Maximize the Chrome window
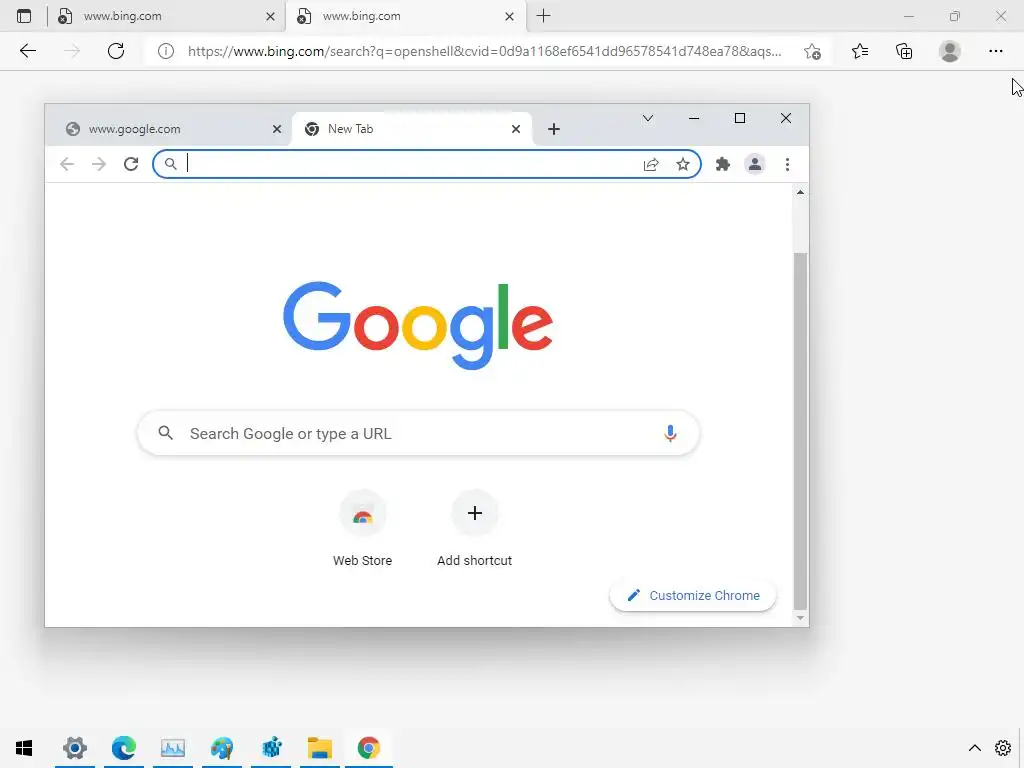This screenshot has width=1024, height=768. [x=740, y=118]
